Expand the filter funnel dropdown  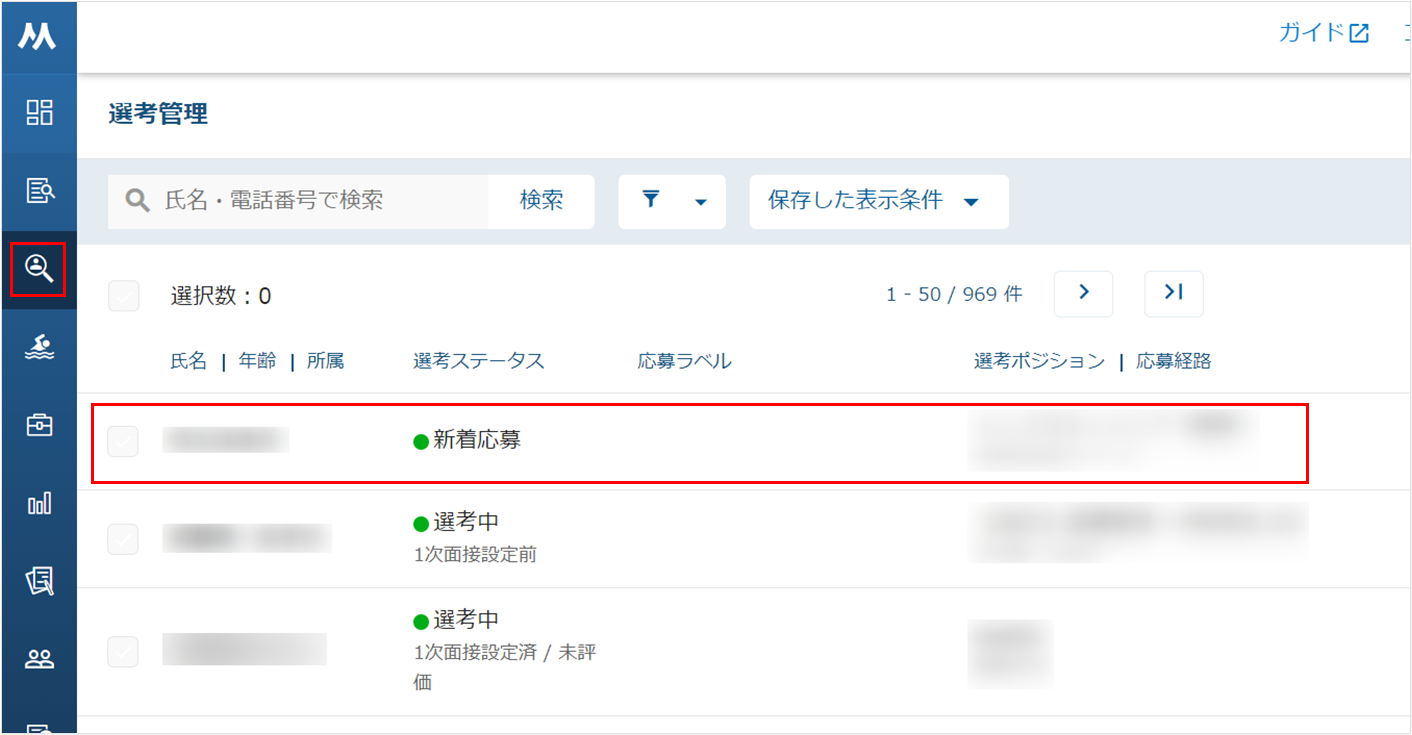(x=672, y=201)
